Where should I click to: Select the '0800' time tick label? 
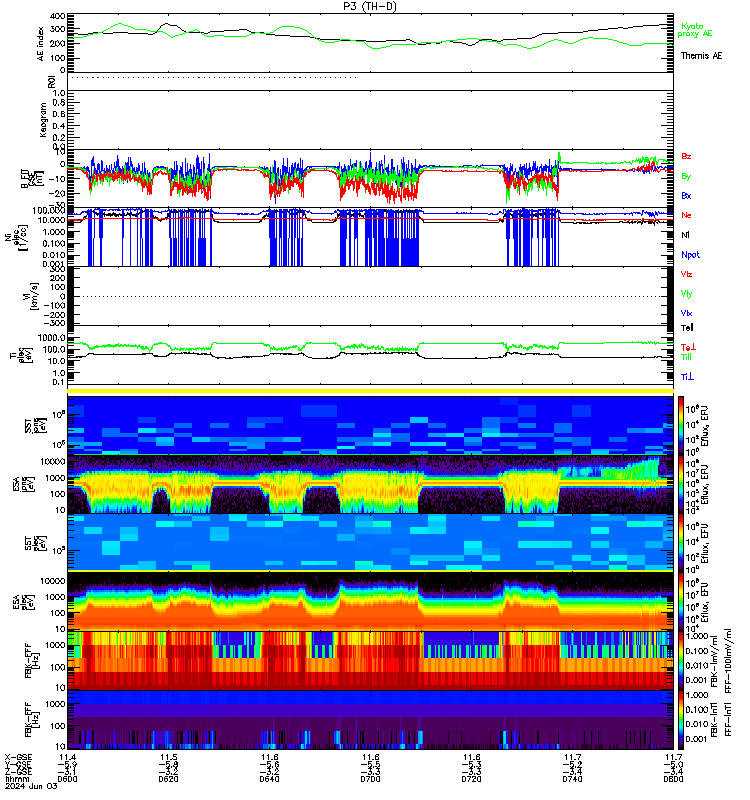point(673,779)
